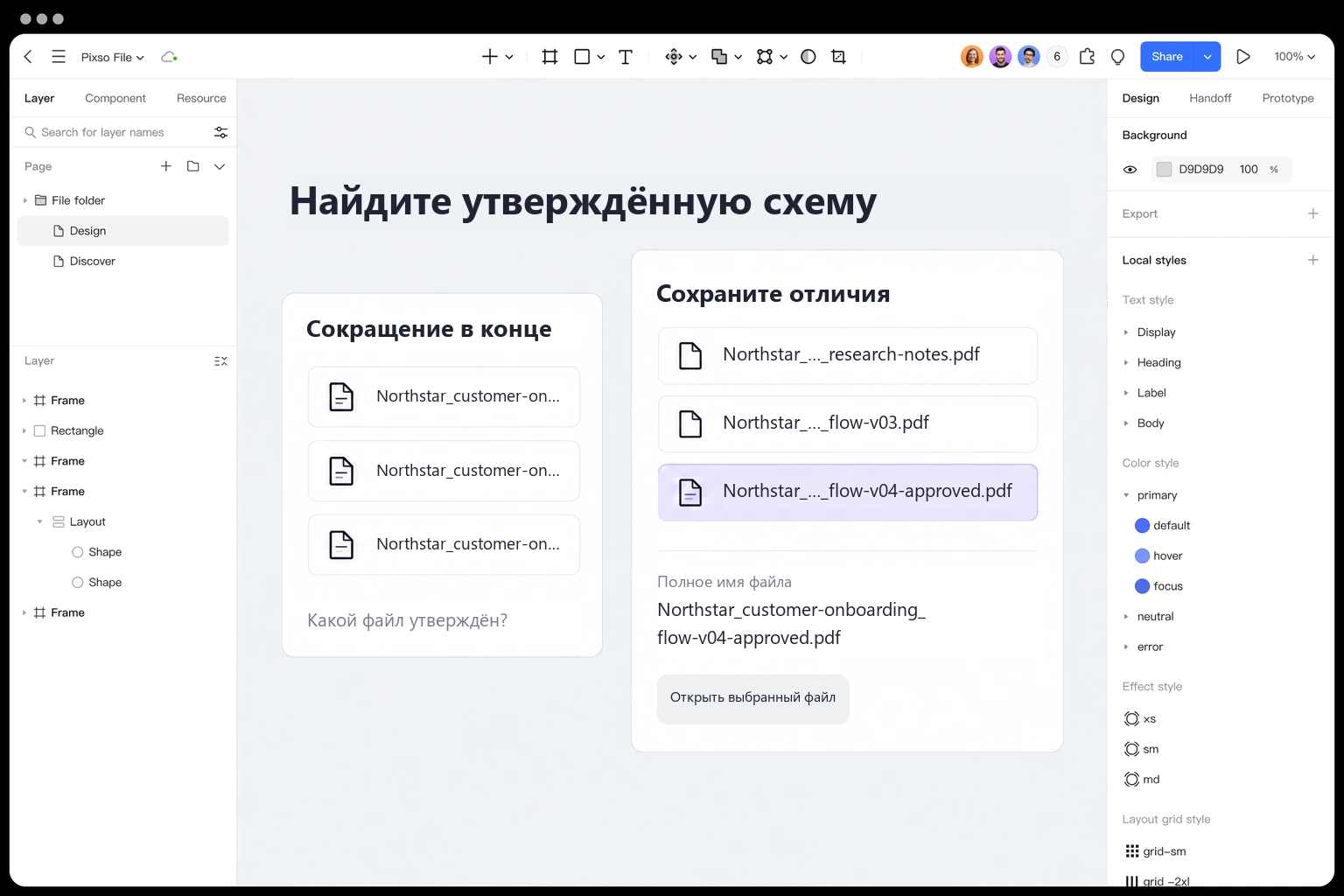Viewport: 1344px width, 896px height.
Task: Select the Crop tool icon
Action: pos(838,57)
